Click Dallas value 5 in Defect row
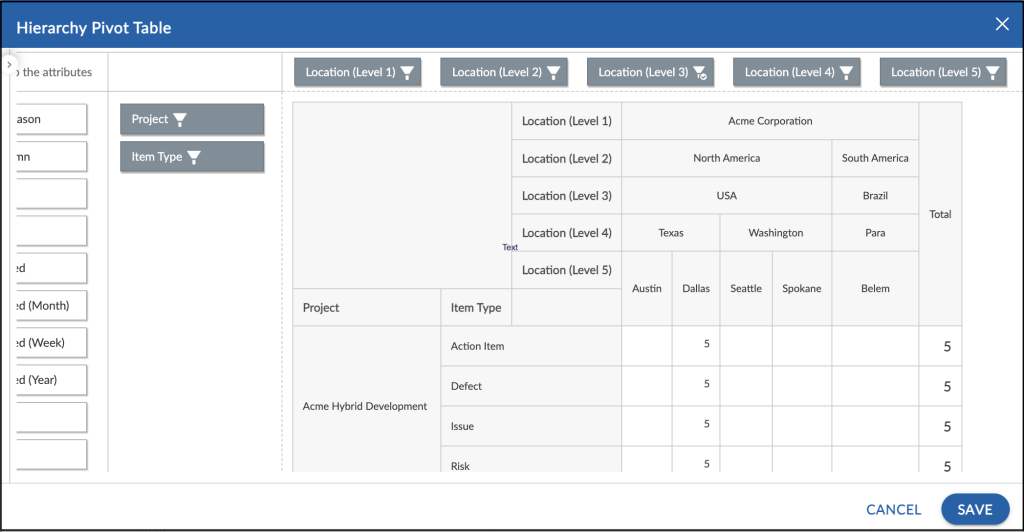 (x=696, y=384)
